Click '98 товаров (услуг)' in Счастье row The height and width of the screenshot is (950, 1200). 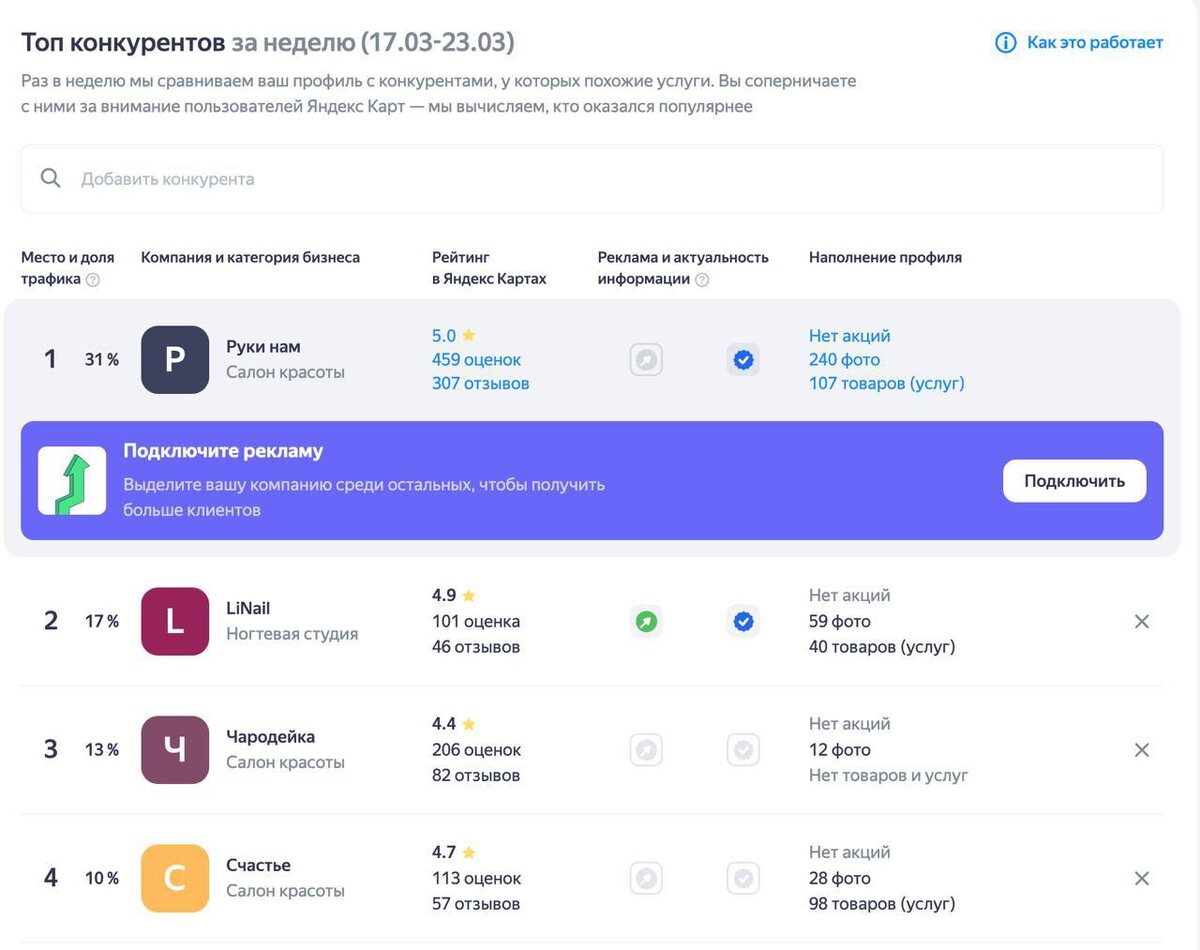882,904
